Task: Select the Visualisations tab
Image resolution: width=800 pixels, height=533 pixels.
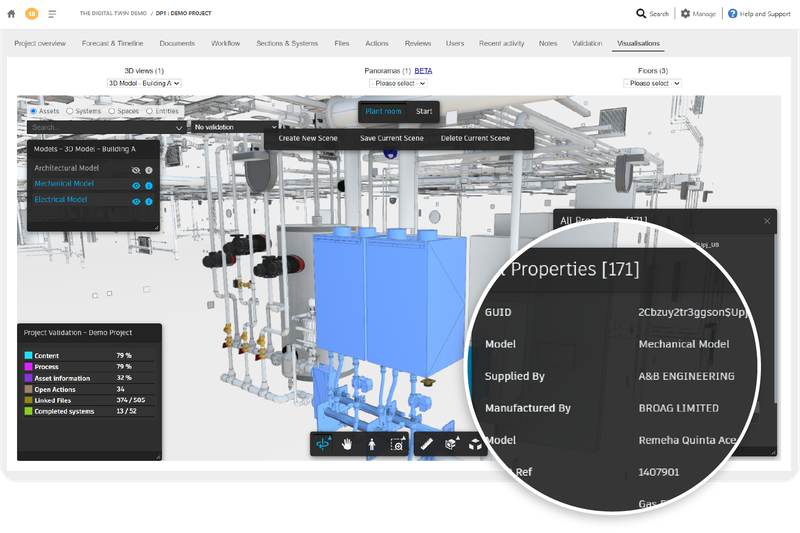Action: click(x=638, y=43)
